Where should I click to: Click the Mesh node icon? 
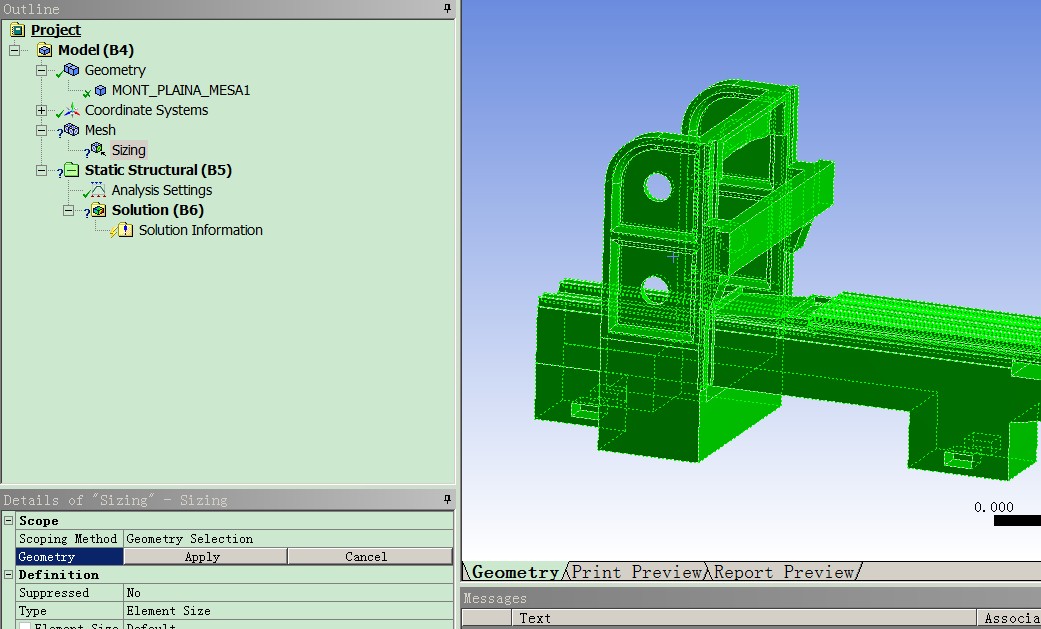point(72,130)
